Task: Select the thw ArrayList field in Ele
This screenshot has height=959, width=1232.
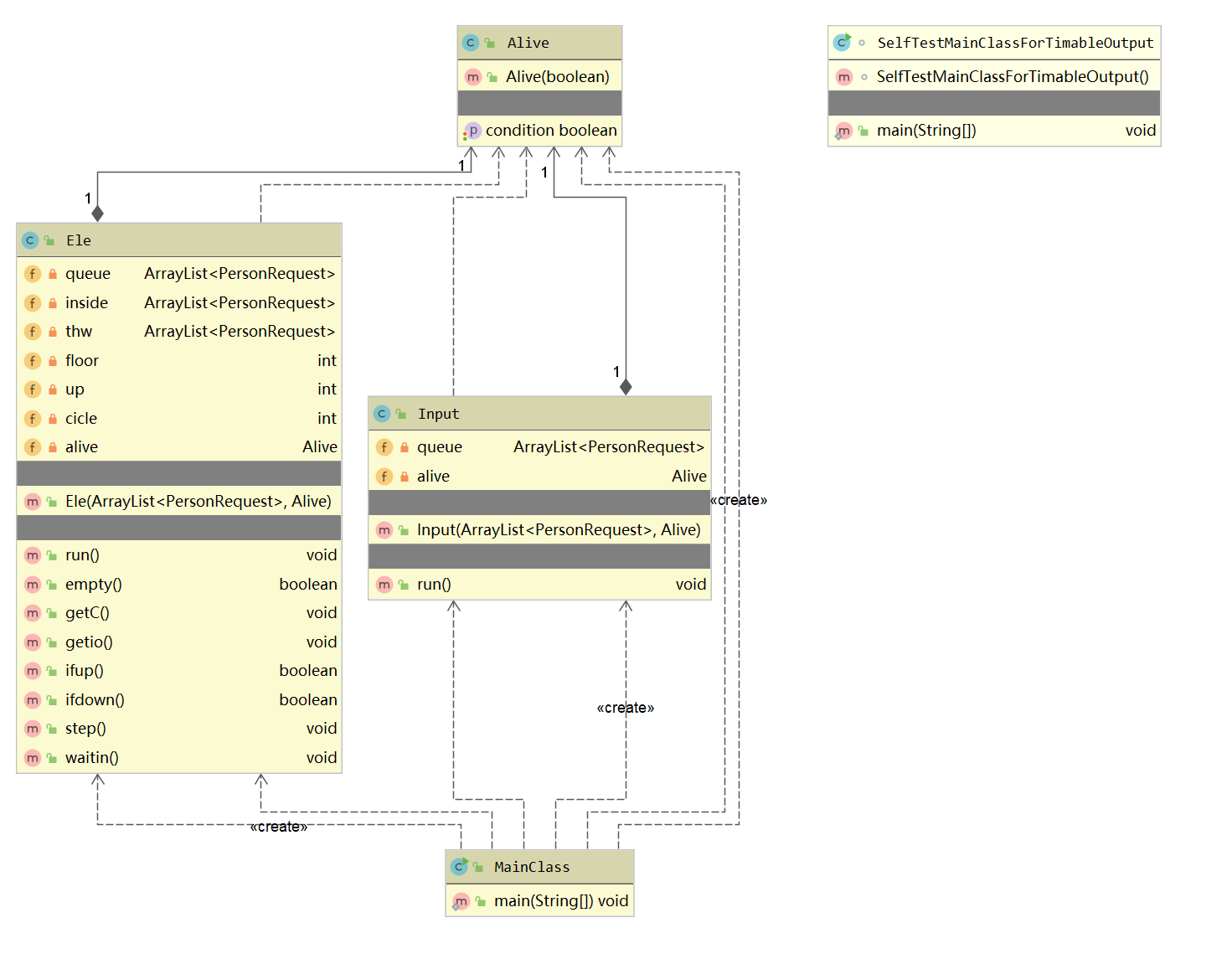Action: (x=179, y=332)
